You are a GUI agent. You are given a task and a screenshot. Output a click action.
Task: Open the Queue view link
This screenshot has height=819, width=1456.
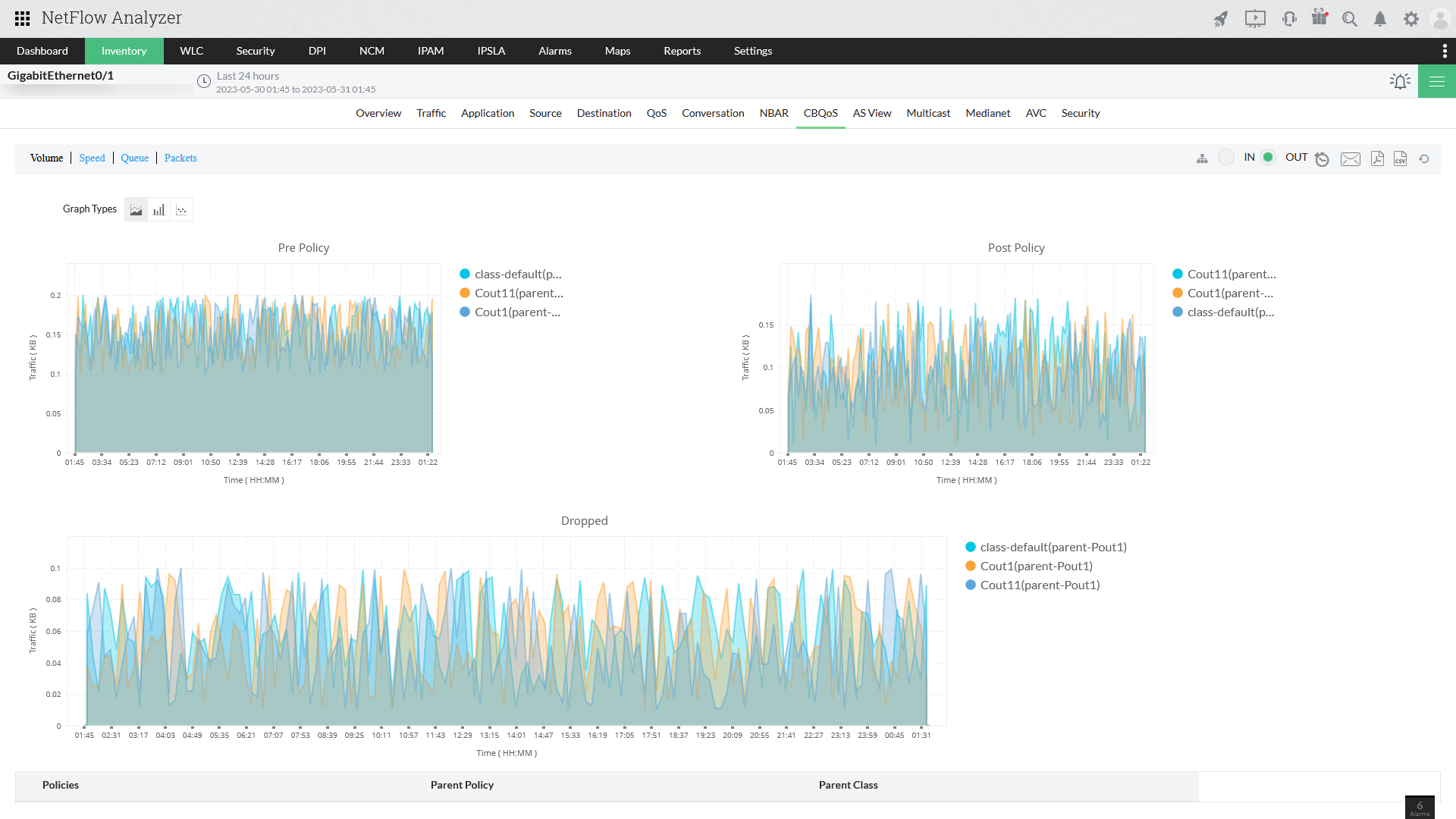click(x=134, y=158)
